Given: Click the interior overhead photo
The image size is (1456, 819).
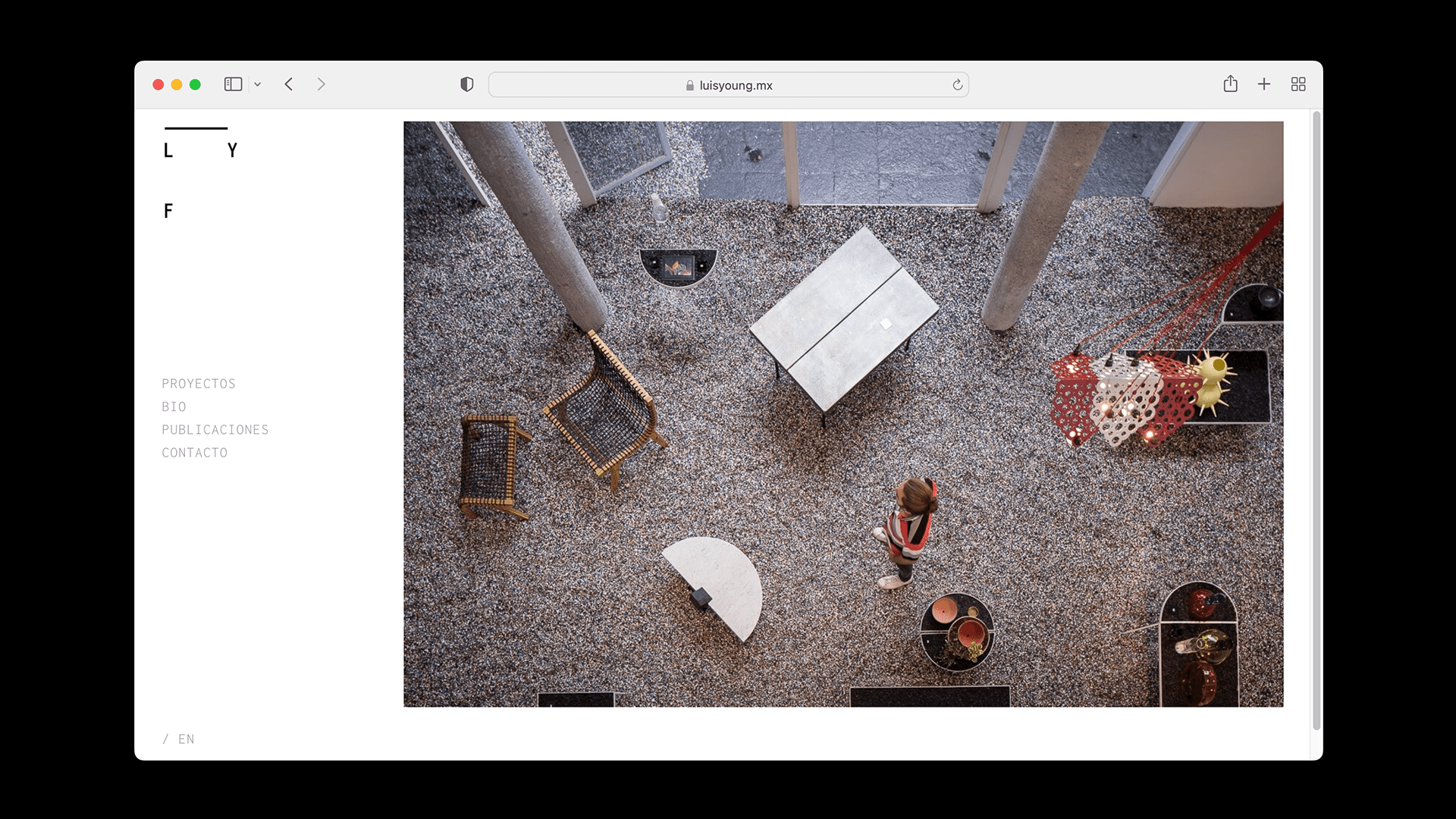Looking at the screenshot, I should (843, 414).
